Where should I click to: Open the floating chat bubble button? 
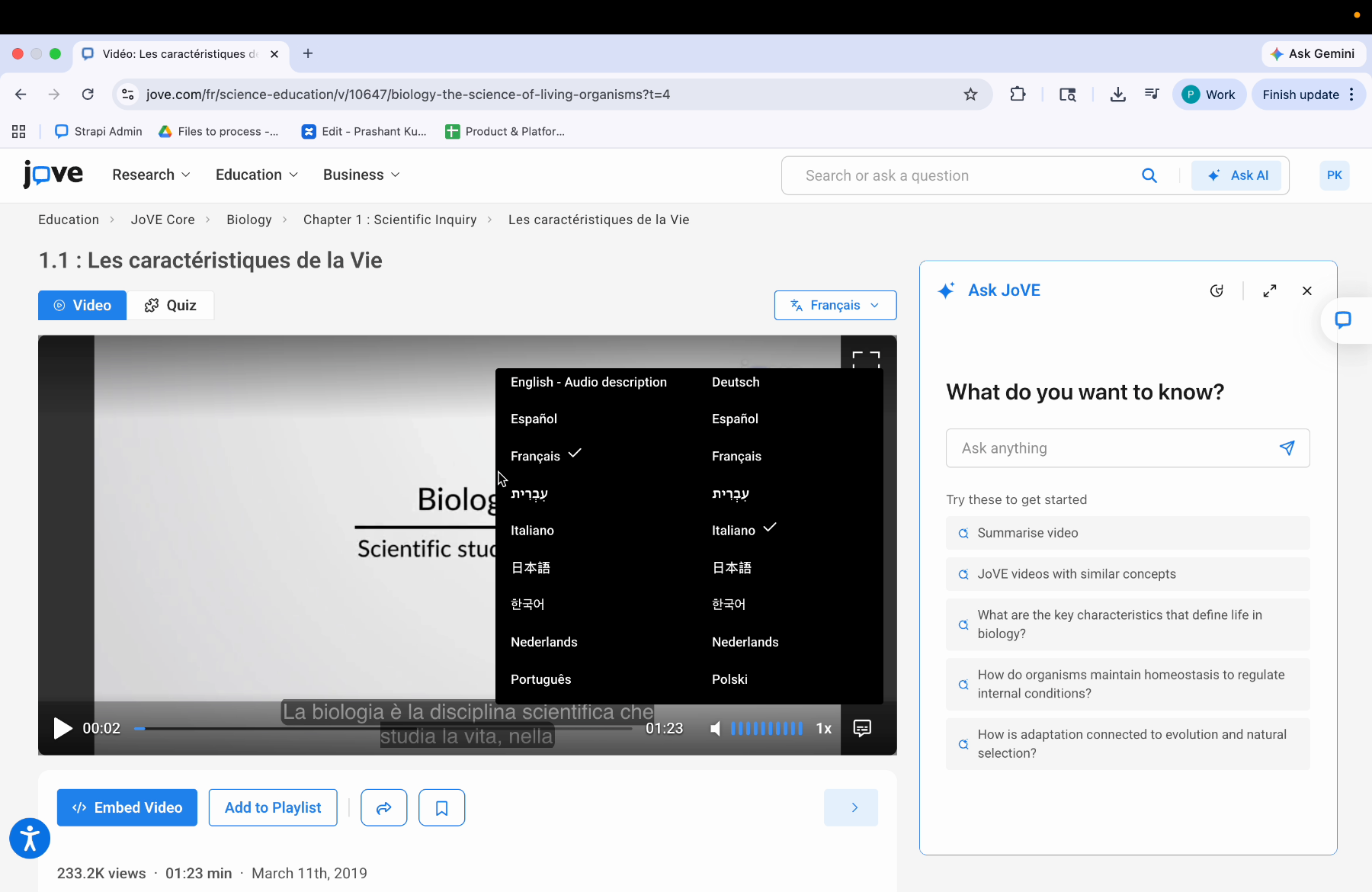[x=1343, y=320]
